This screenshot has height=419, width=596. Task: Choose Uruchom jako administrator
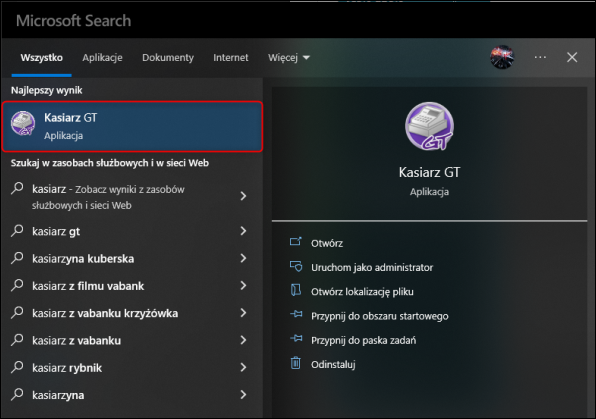pos(372,267)
